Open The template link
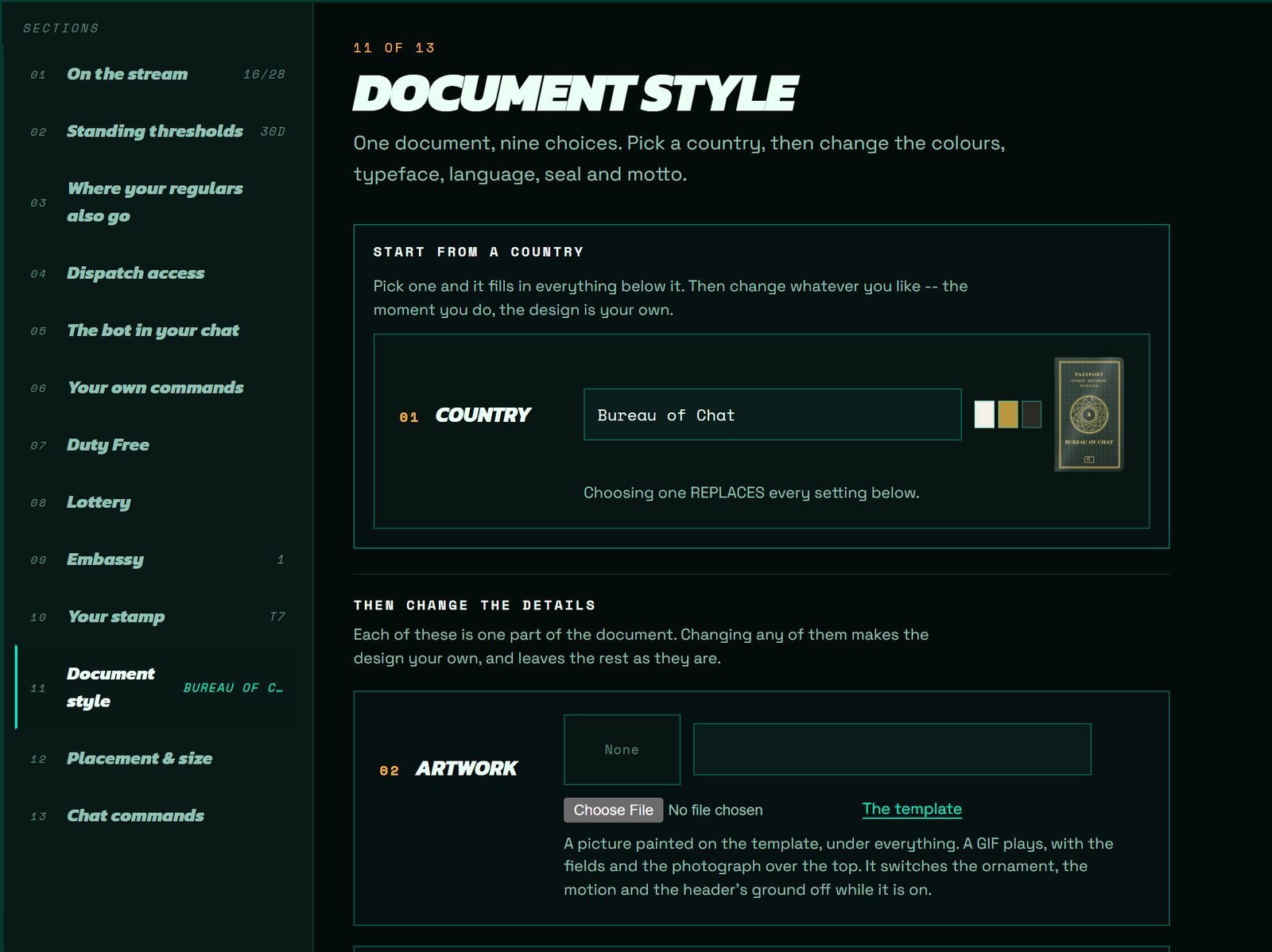 pyautogui.click(x=912, y=809)
